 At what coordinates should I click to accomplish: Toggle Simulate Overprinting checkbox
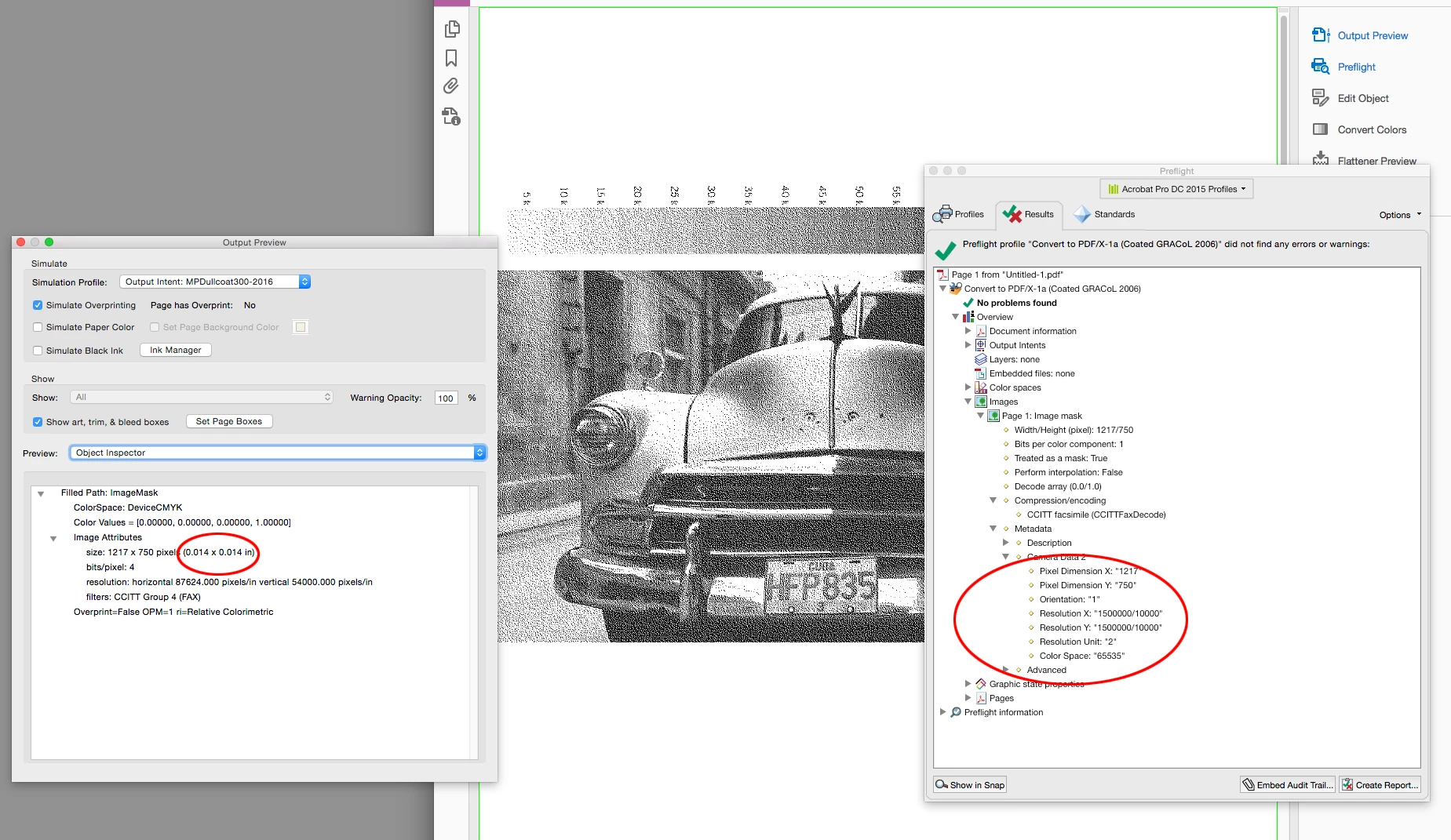tap(38, 305)
